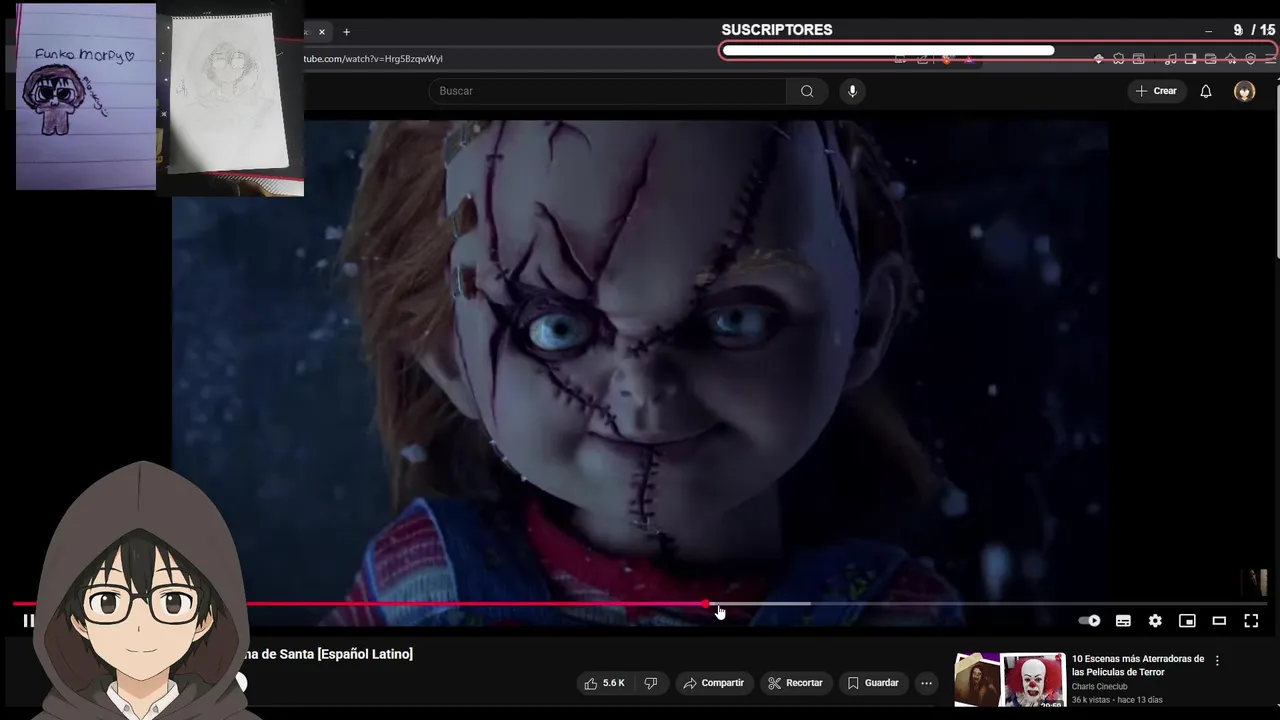The height and width of the screenshot is (720, 1280).
Task: Click the browser address bar URL
Action: (373, 59)
